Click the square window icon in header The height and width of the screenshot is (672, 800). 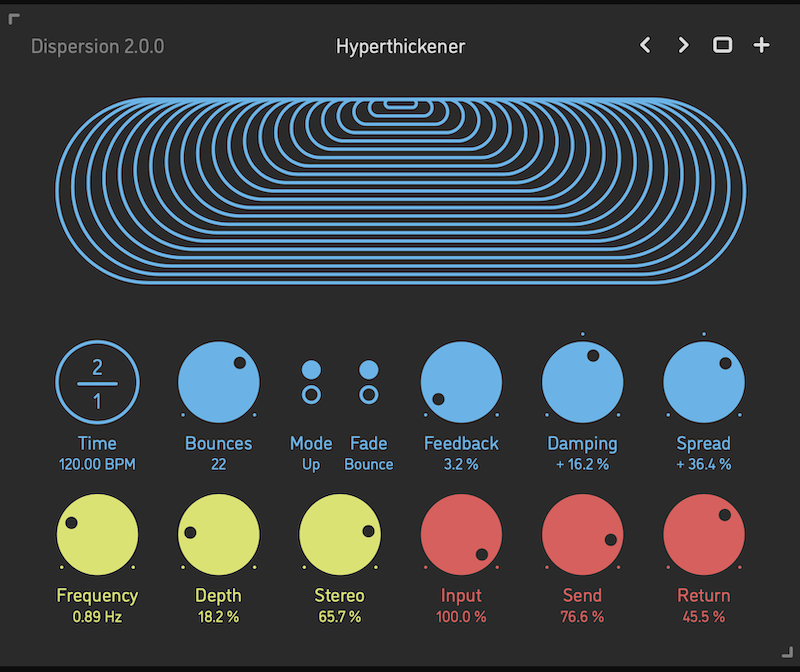pos(722,45)
